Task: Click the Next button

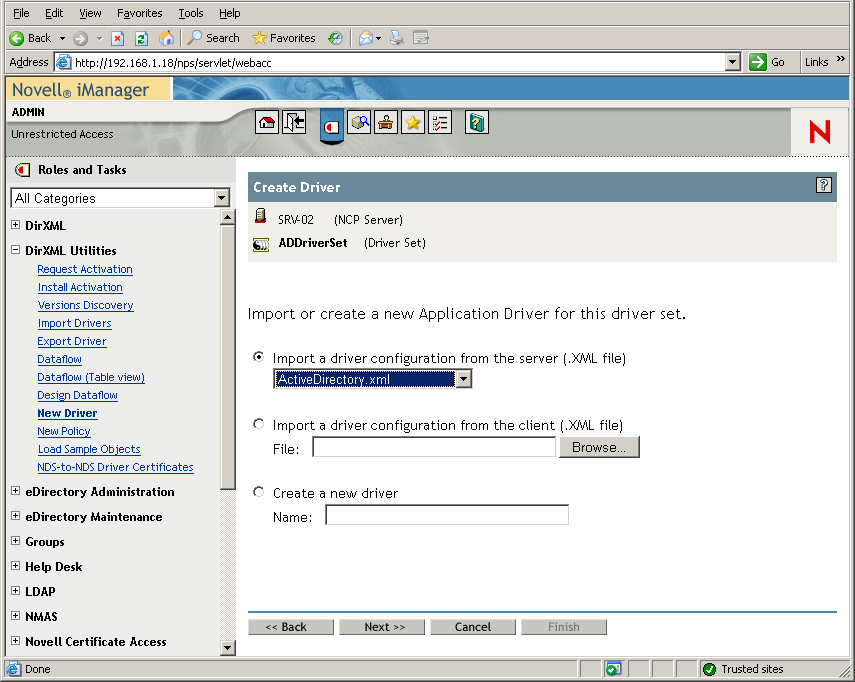Action: click(x=381, y=627)
